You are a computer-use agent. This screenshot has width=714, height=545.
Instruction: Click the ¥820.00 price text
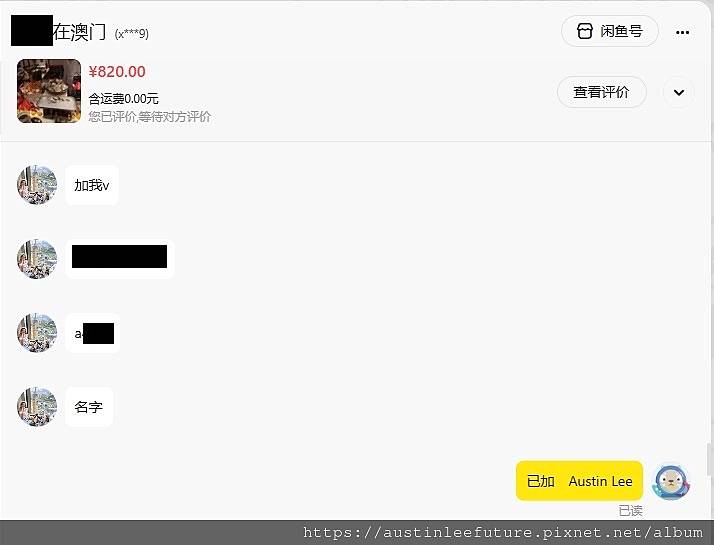tap(117, 71)
